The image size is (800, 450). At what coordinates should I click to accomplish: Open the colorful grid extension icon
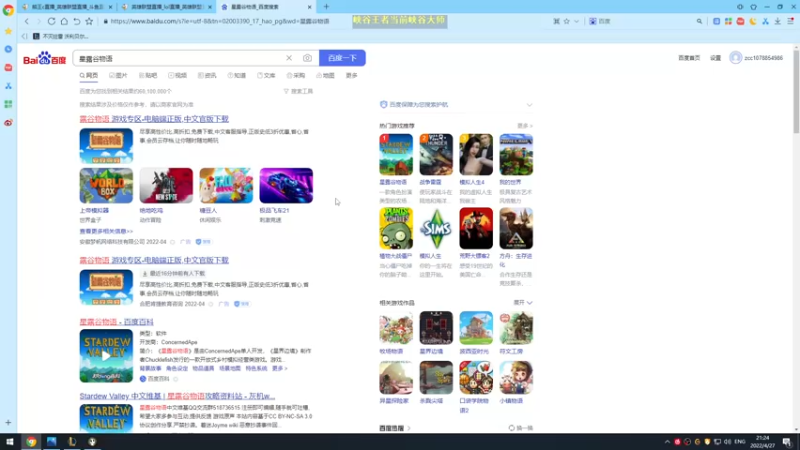(x=728, y=21)
